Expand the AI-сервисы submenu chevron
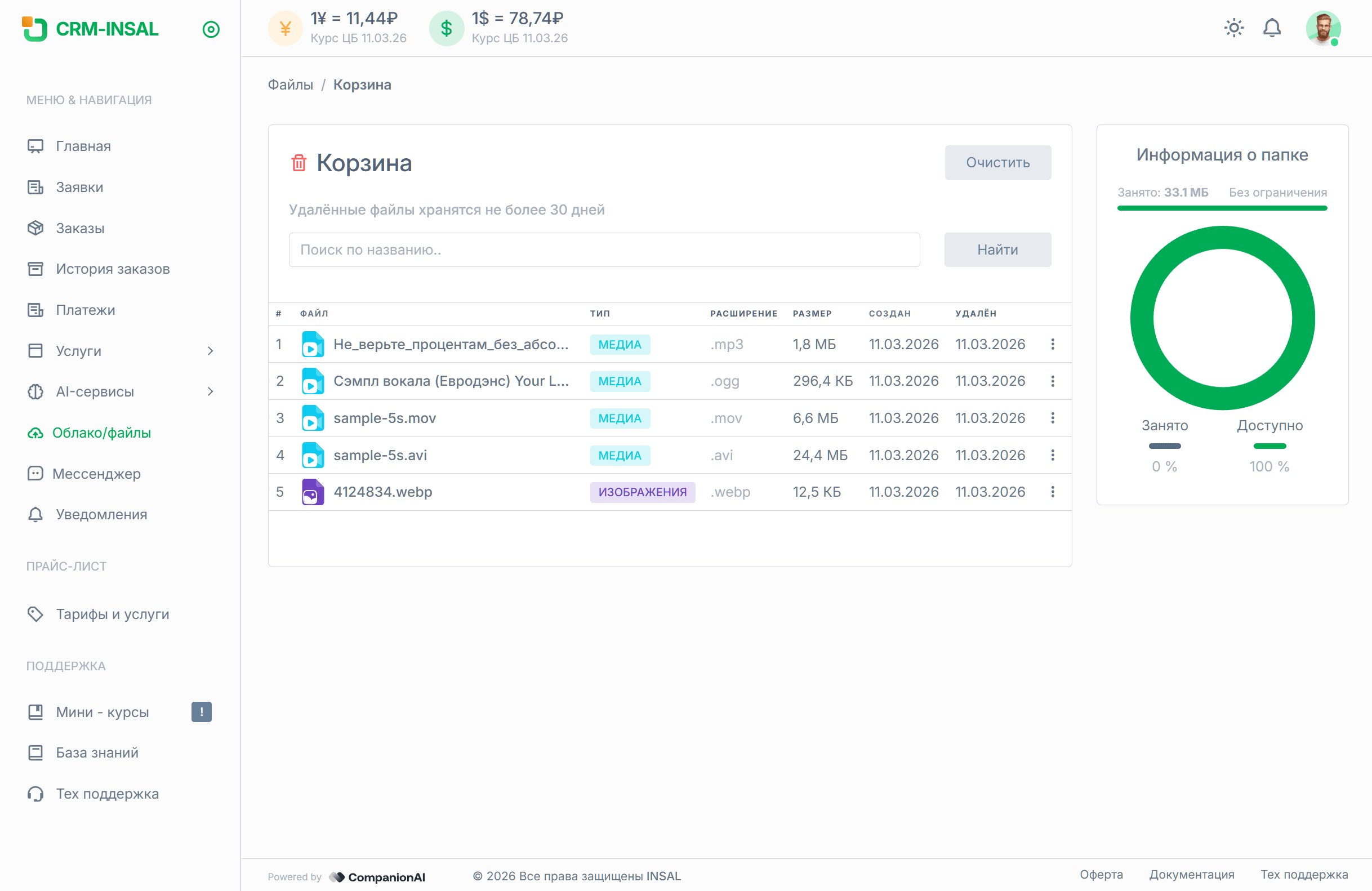The width and height of the screenshot is (1372, 891). pos(211,392)
